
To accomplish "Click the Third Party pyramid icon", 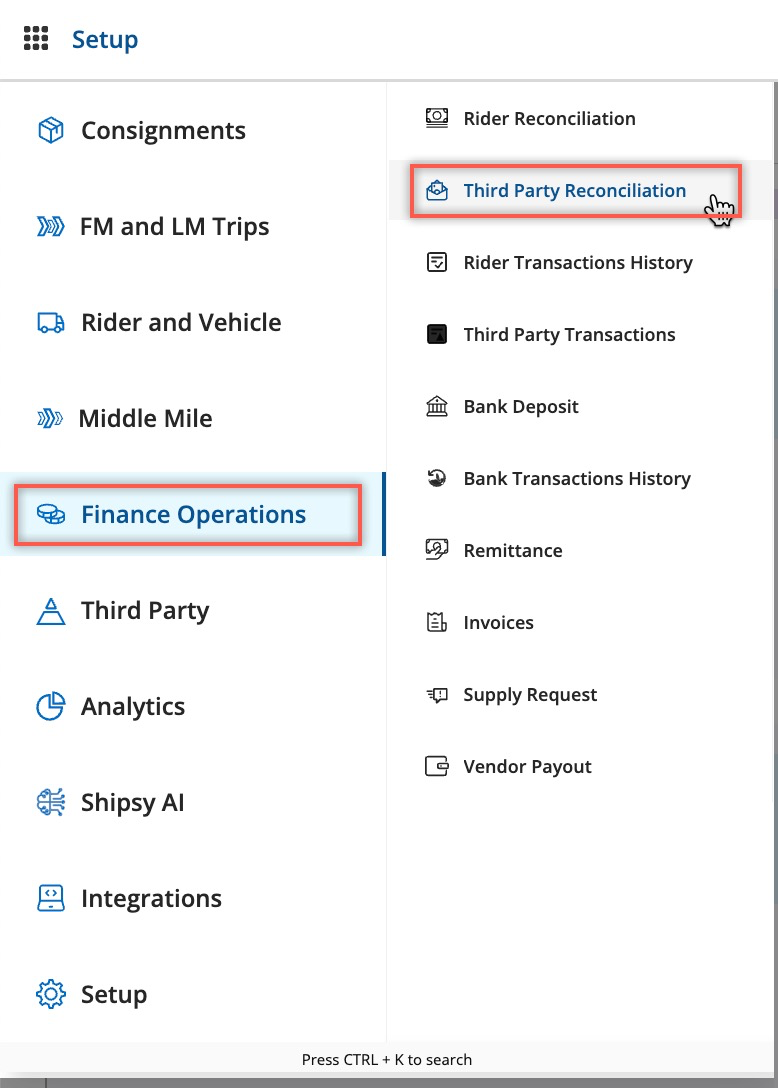I will 50,611.
